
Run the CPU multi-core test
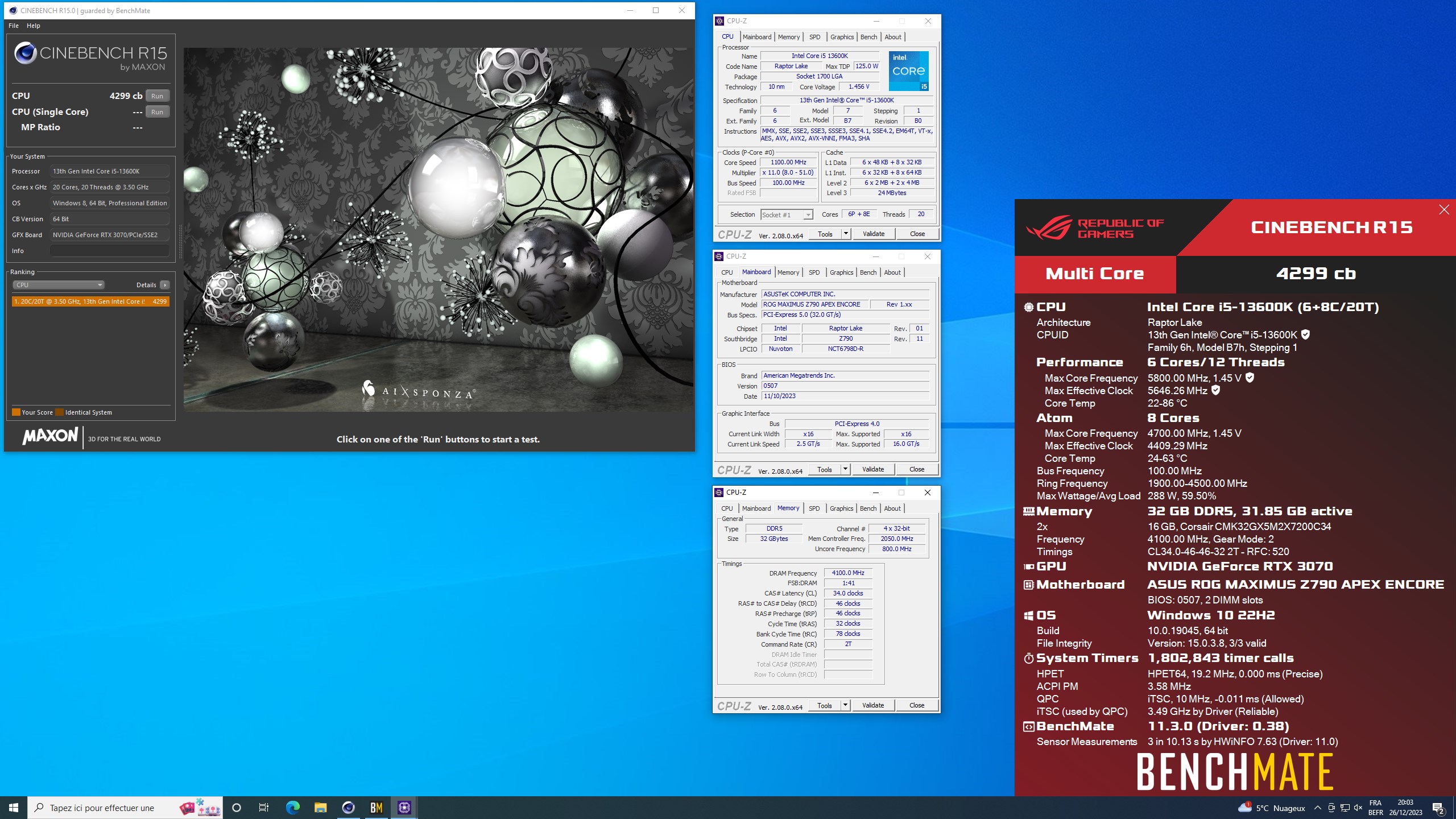[x=158, y=96]
